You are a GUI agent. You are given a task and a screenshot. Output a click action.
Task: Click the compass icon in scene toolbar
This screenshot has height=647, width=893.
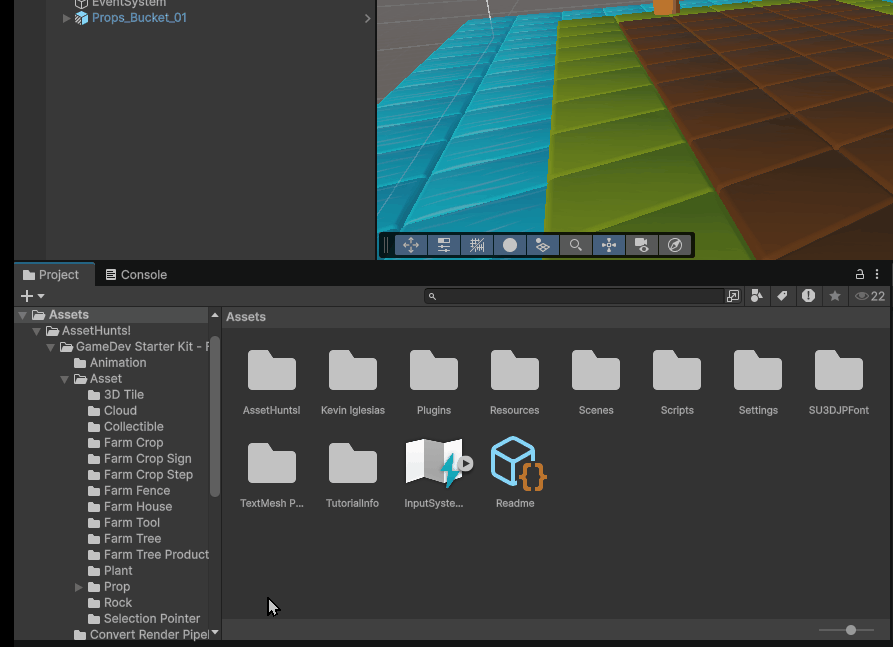675,245
